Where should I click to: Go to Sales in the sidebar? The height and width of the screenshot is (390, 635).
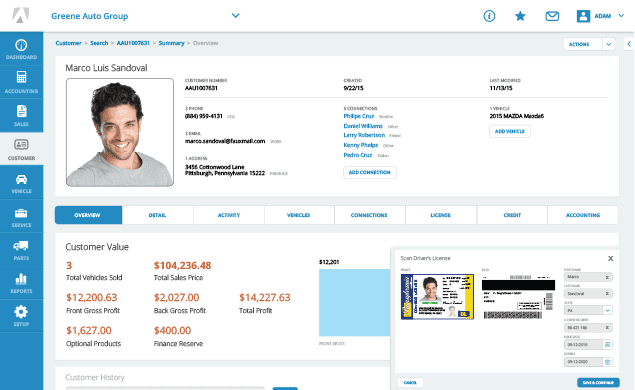click(21, 115)
